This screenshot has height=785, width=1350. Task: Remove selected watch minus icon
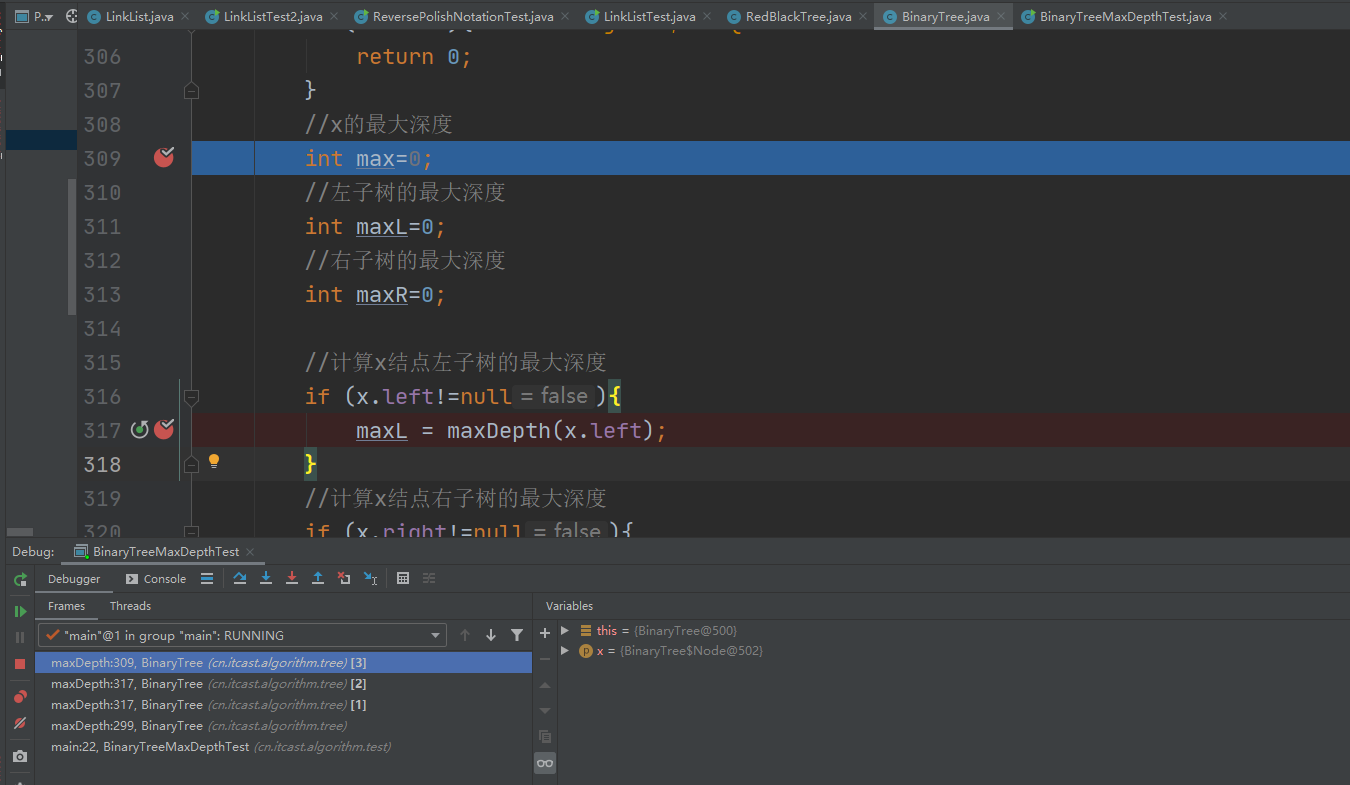pos(545,659)
